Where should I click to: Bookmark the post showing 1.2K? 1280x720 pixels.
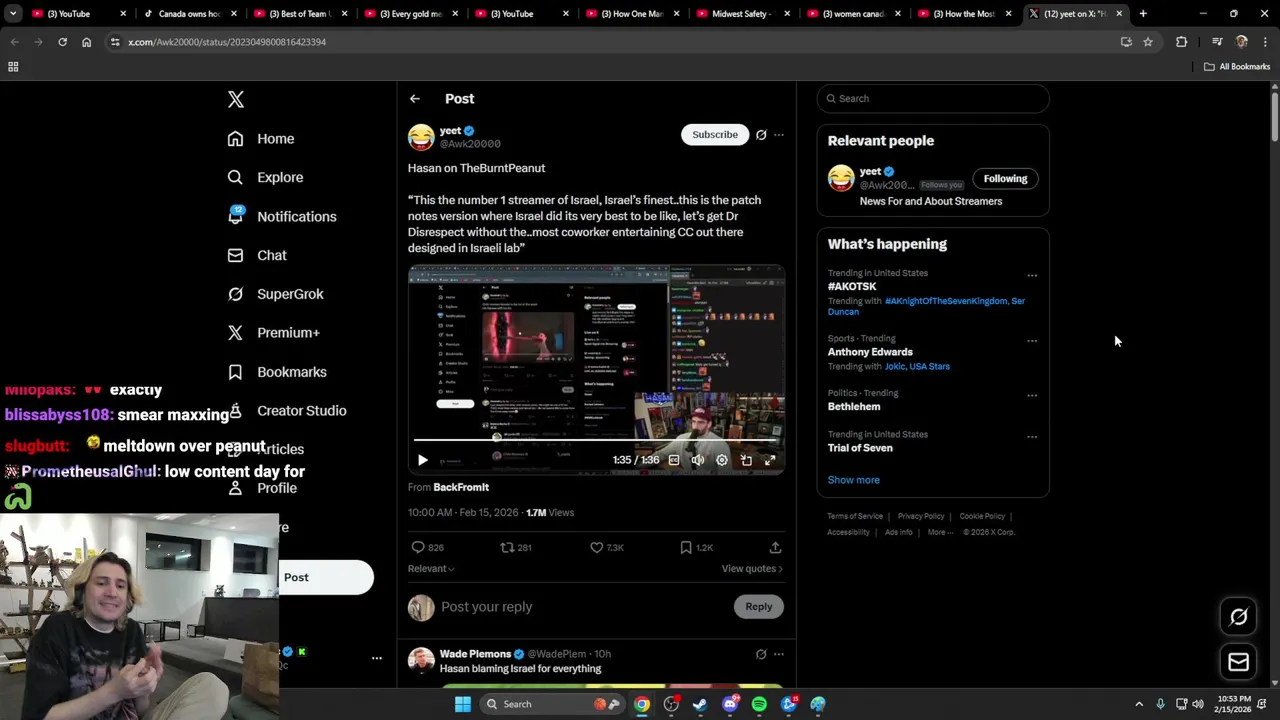point(696,548)
